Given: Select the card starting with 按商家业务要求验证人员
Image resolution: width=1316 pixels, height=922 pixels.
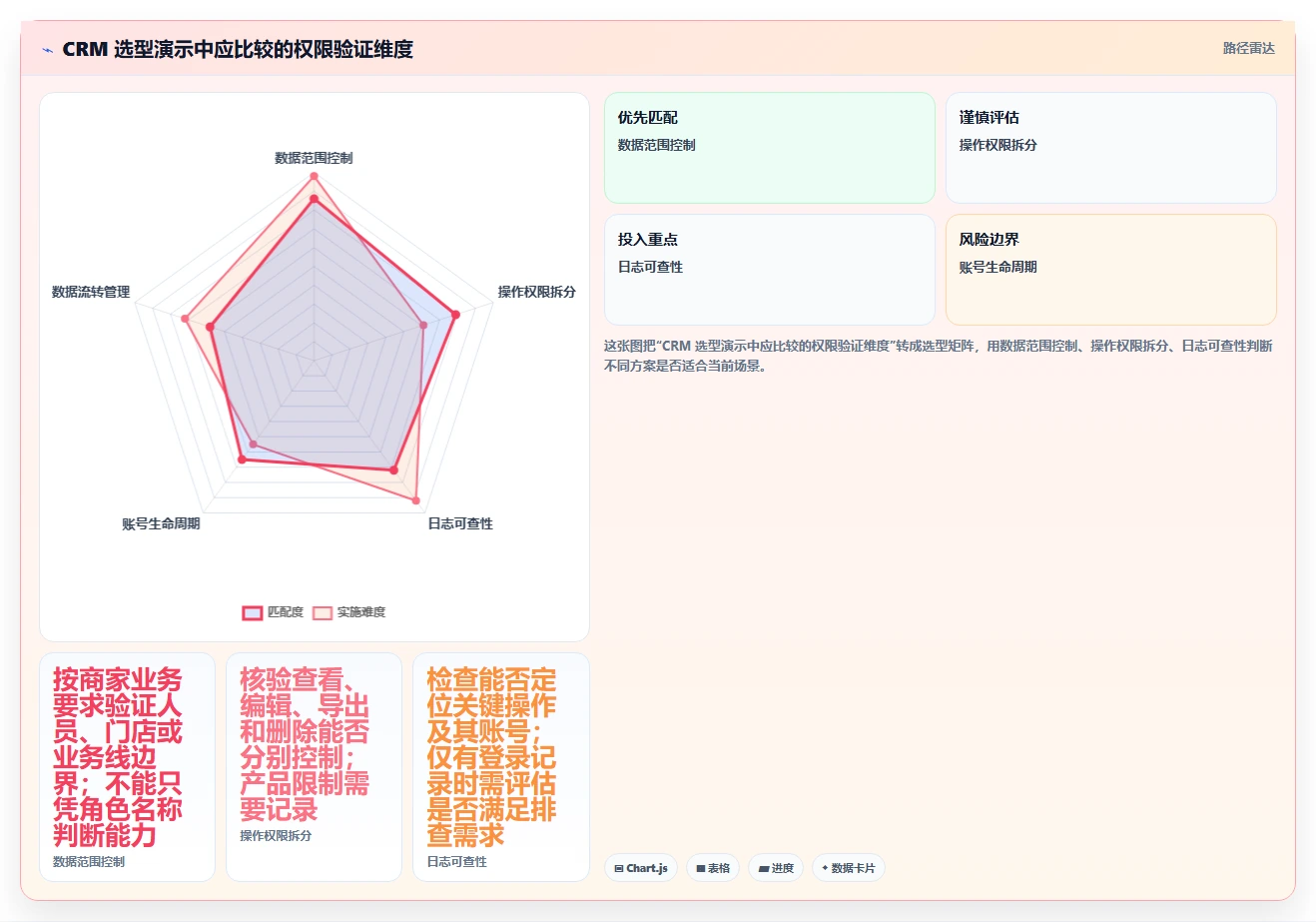Looking at the screenshot, I should pos(127,767).
